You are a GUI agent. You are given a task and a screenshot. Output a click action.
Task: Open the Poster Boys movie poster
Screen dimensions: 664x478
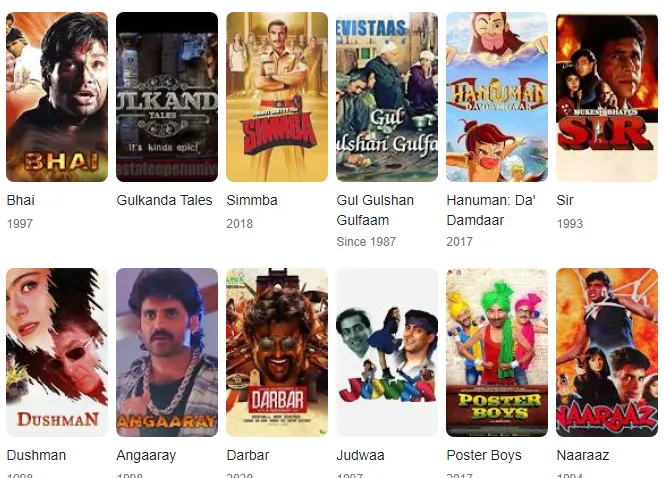[x=497, y=352]
